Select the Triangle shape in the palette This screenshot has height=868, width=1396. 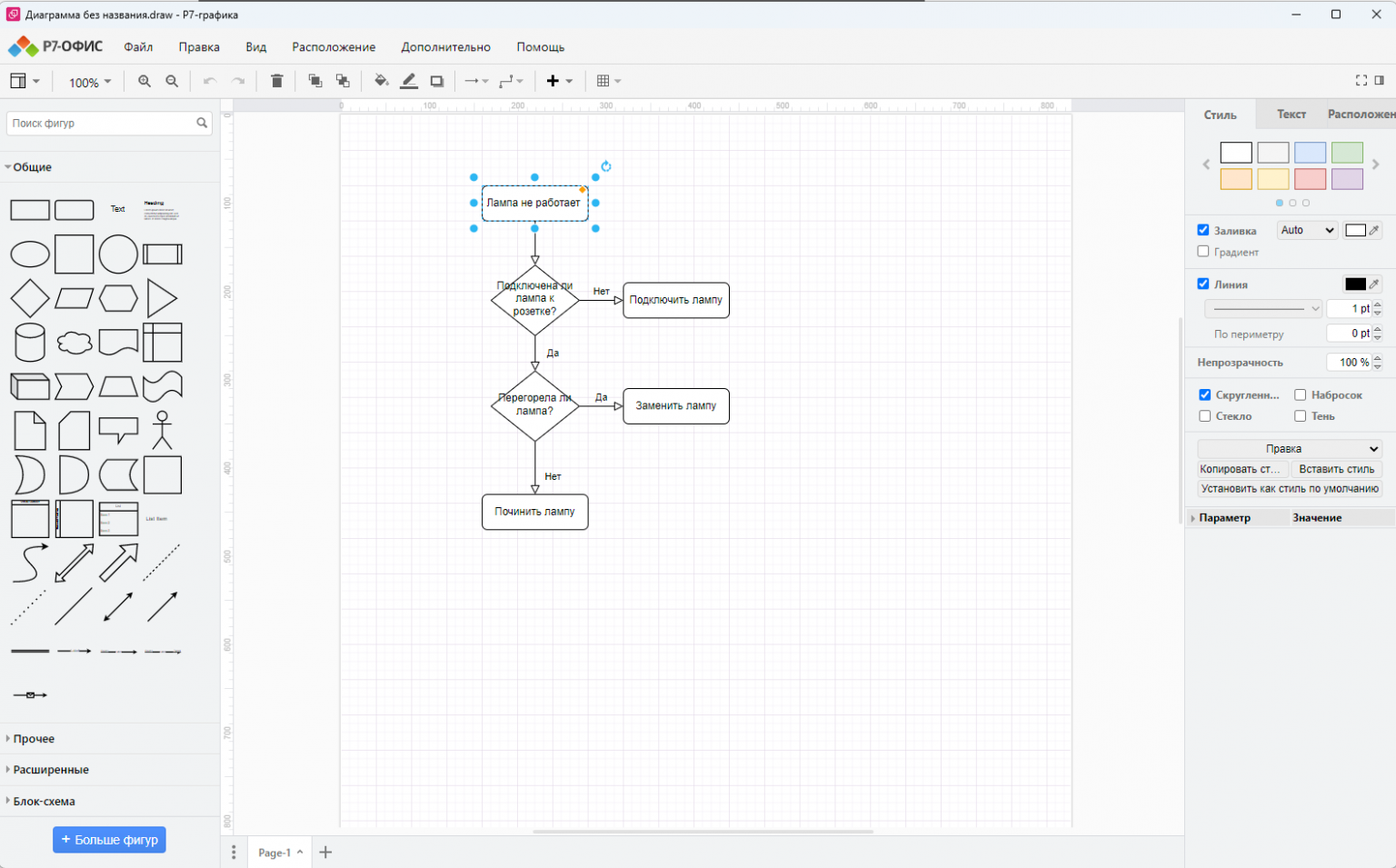click(x=162, y=298)
